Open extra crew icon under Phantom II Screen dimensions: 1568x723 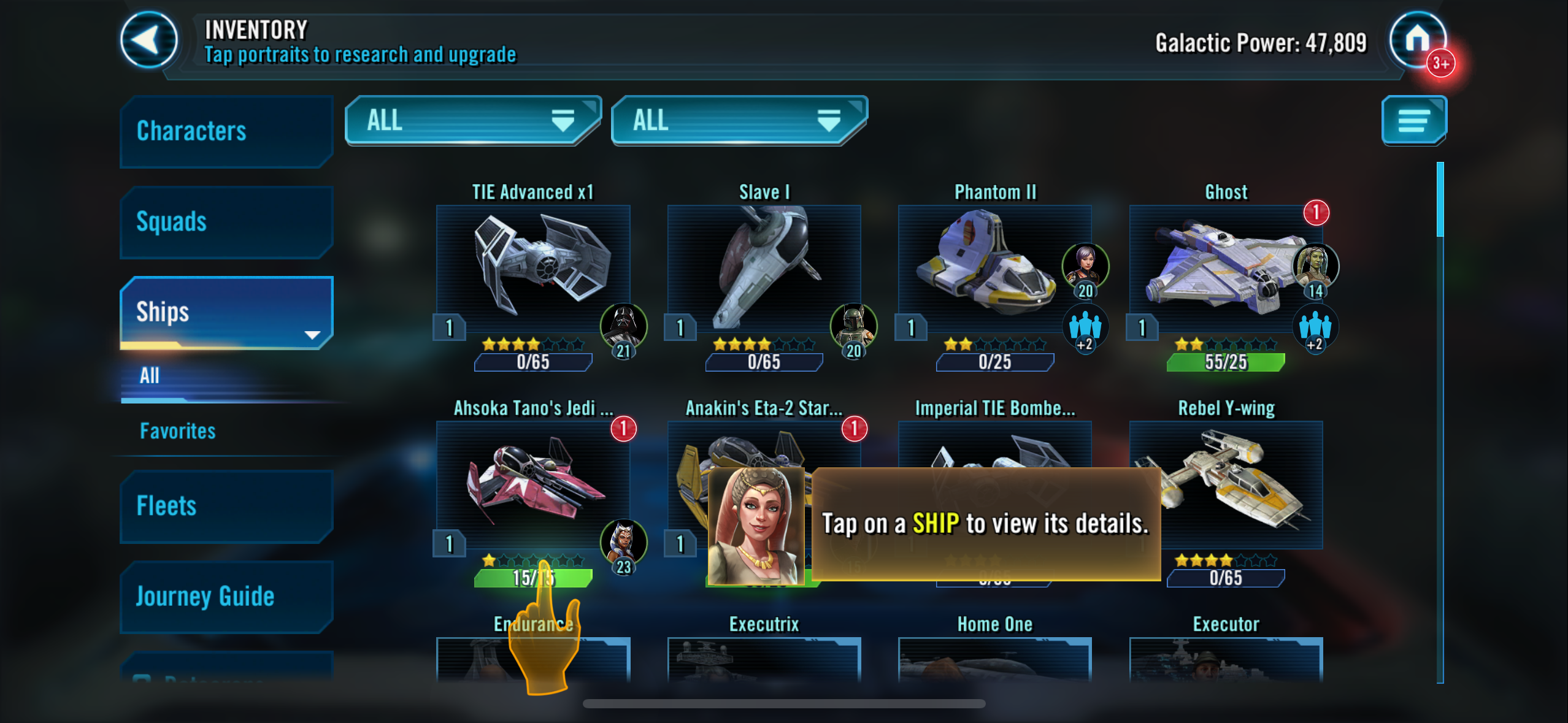[1085, 327]
